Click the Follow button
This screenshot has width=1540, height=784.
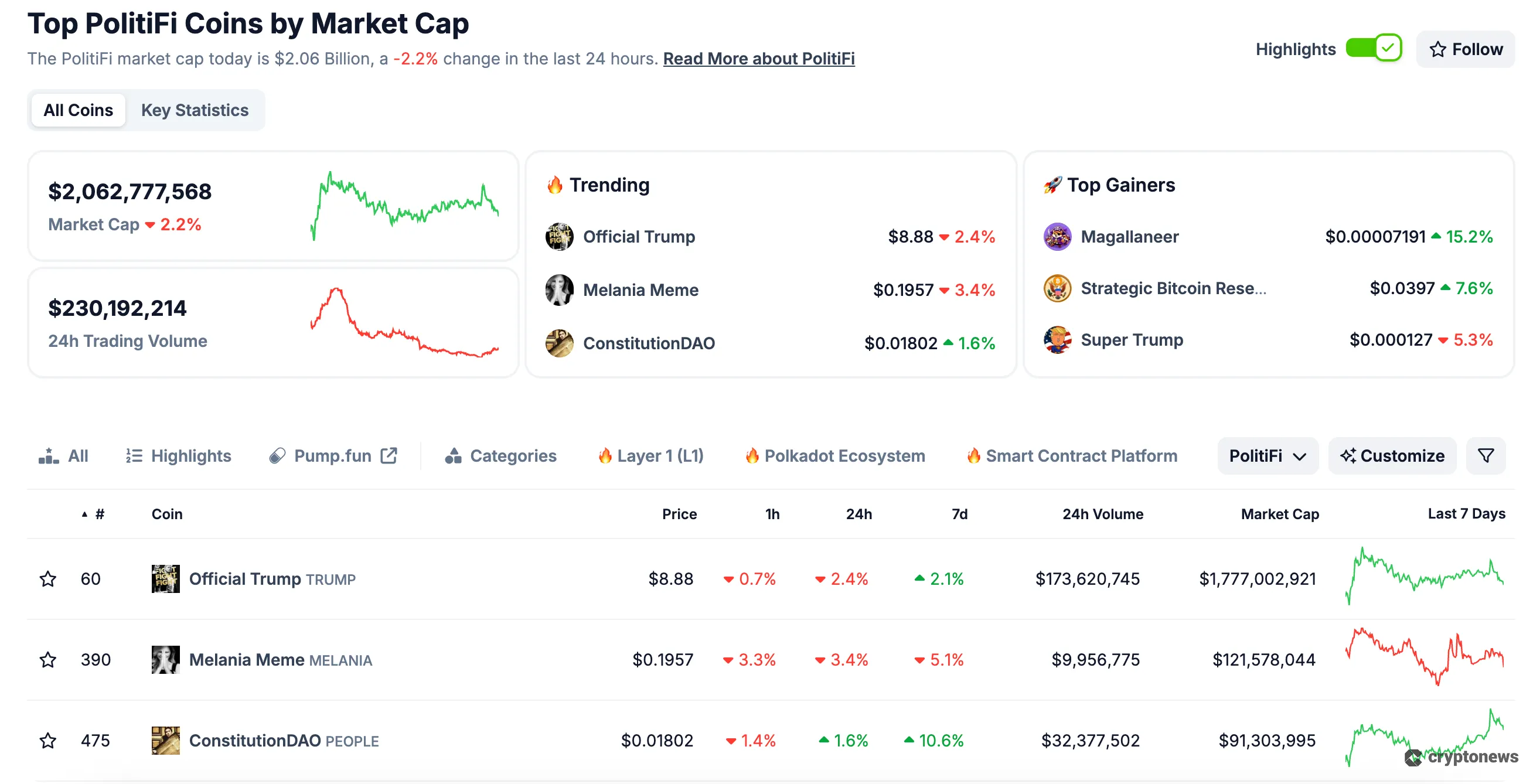click(1466, 49)
